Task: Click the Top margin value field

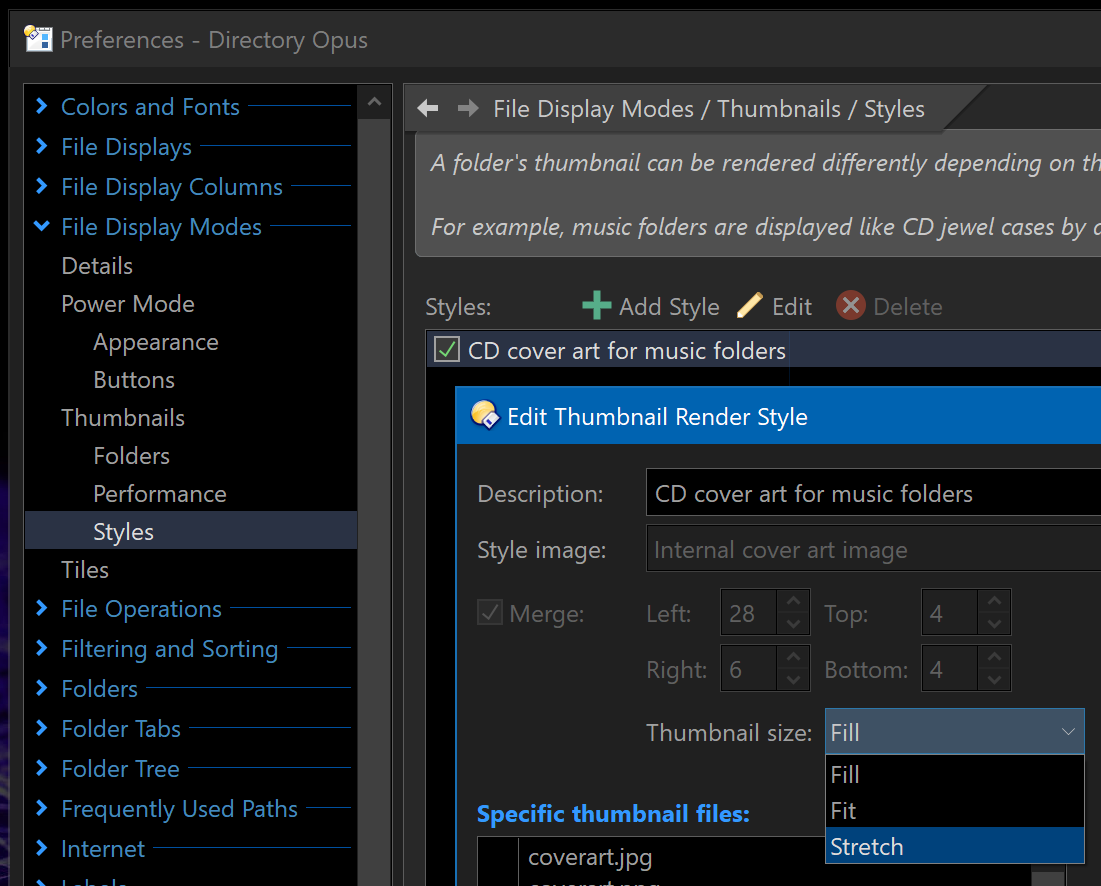Action: click(949, 613)
